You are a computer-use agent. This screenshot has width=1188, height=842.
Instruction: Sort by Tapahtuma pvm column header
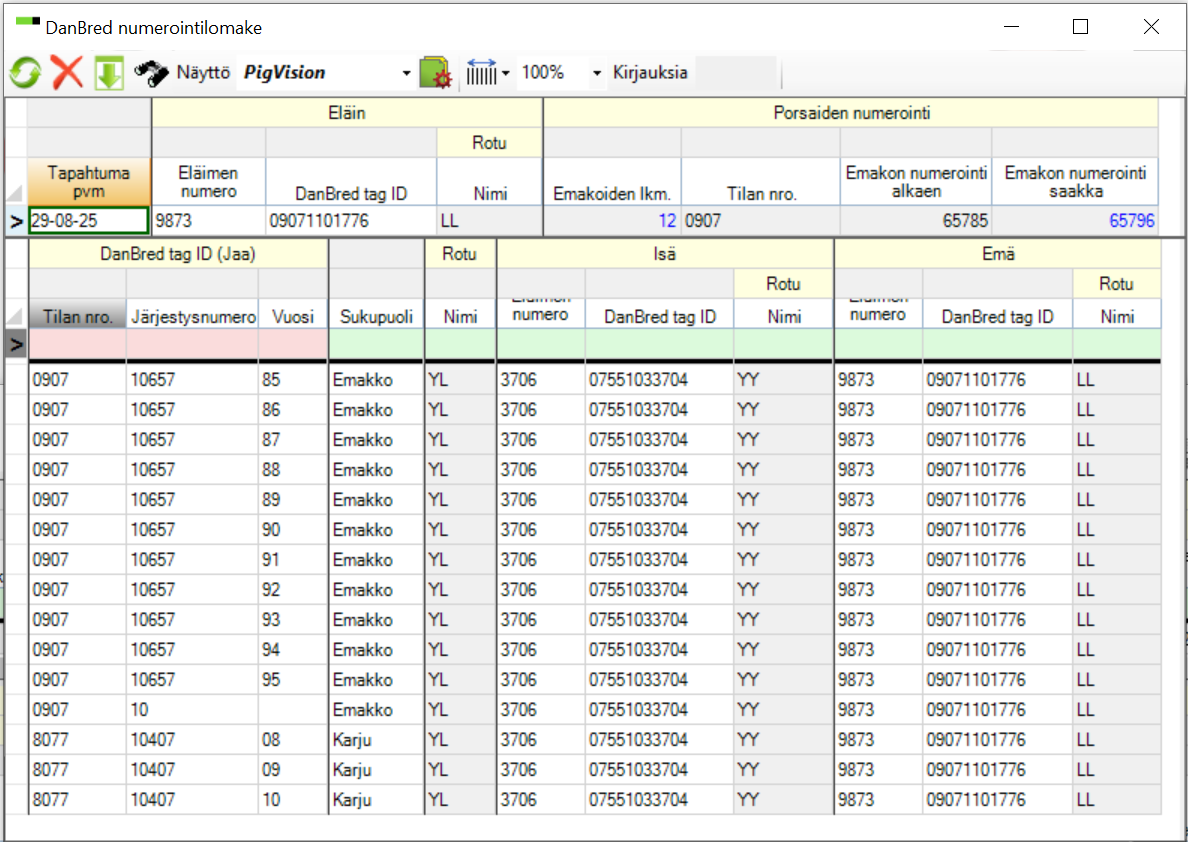coord(89,182)
